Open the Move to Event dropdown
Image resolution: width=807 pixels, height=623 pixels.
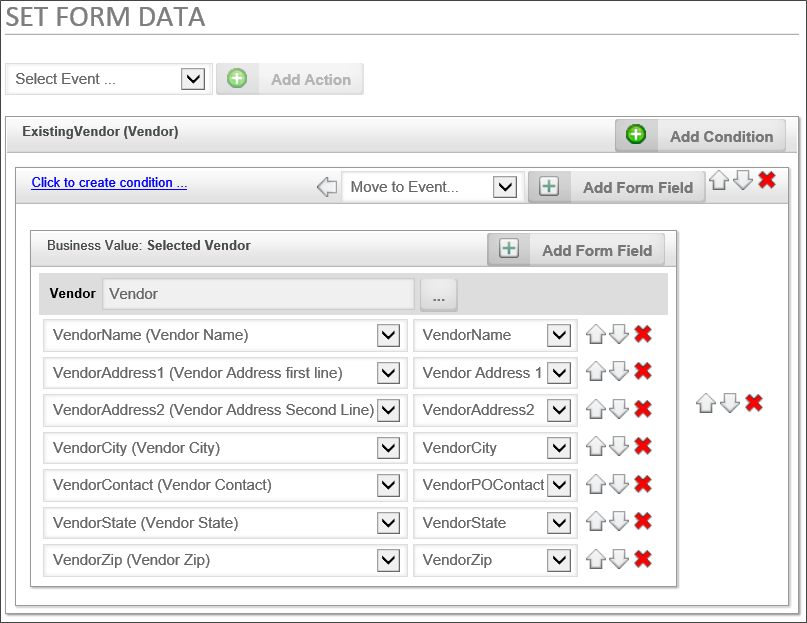pyautogui.click(x=506, y=187)
